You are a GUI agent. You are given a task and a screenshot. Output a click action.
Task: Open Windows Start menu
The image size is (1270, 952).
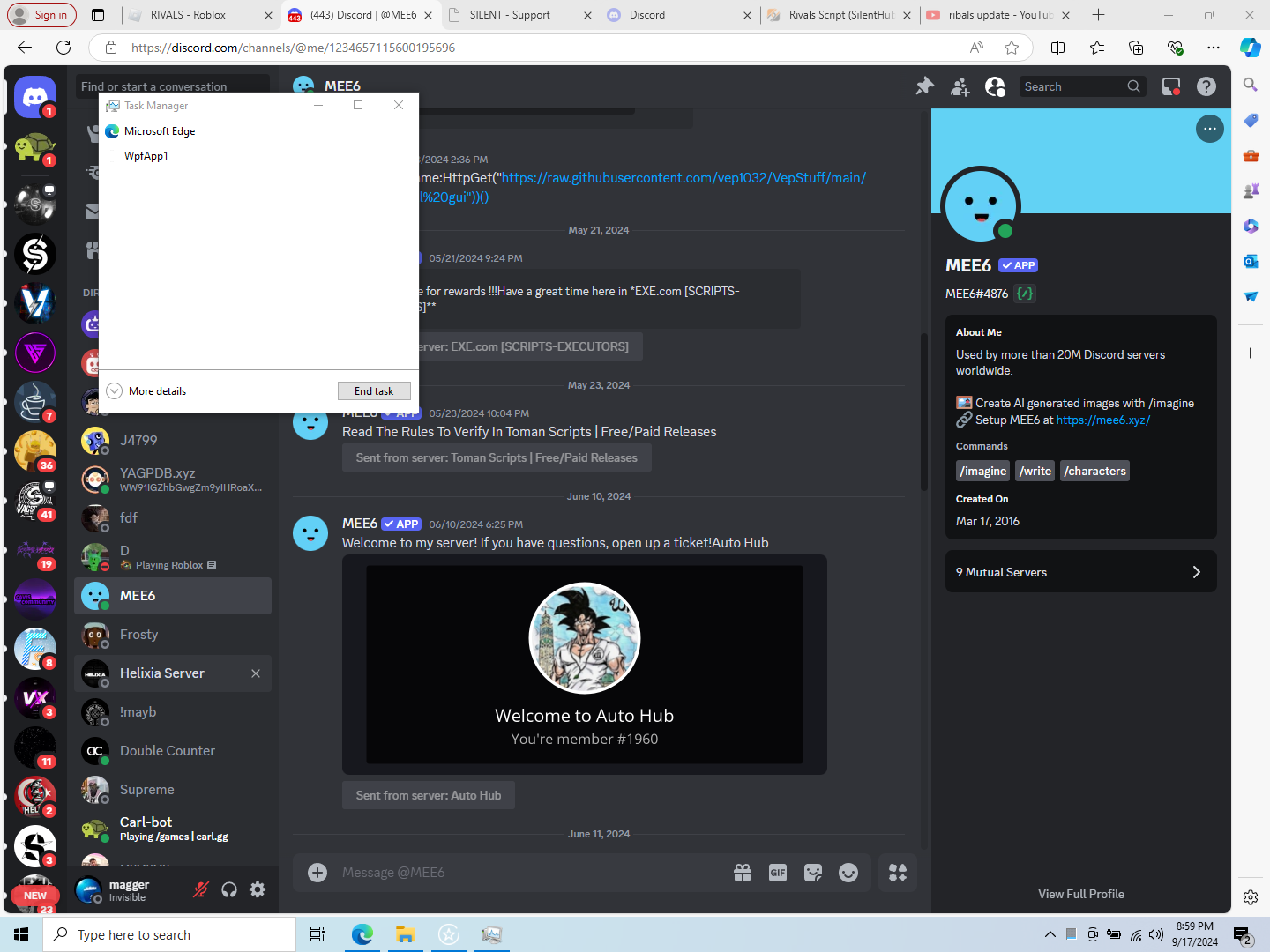click(x=21, y=934)
